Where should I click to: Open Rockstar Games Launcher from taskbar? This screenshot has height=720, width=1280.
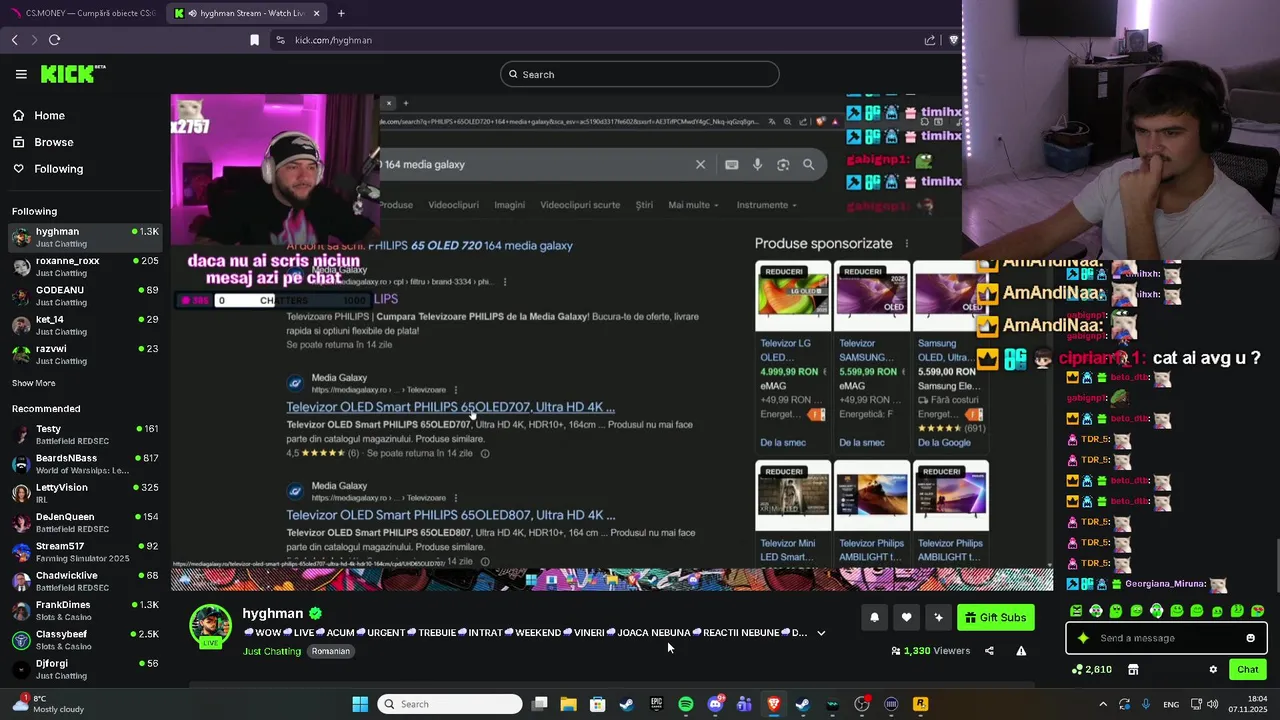[920, 704]
